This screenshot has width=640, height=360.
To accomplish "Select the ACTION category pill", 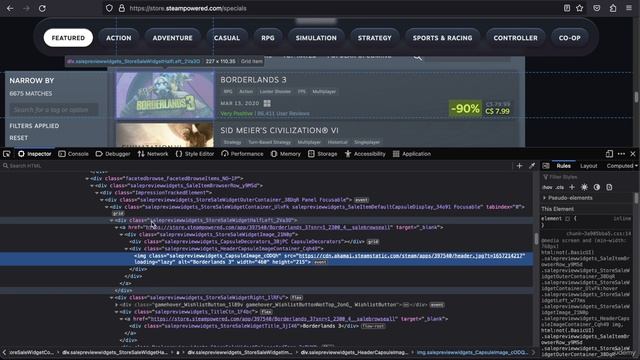I will point(119,38).
